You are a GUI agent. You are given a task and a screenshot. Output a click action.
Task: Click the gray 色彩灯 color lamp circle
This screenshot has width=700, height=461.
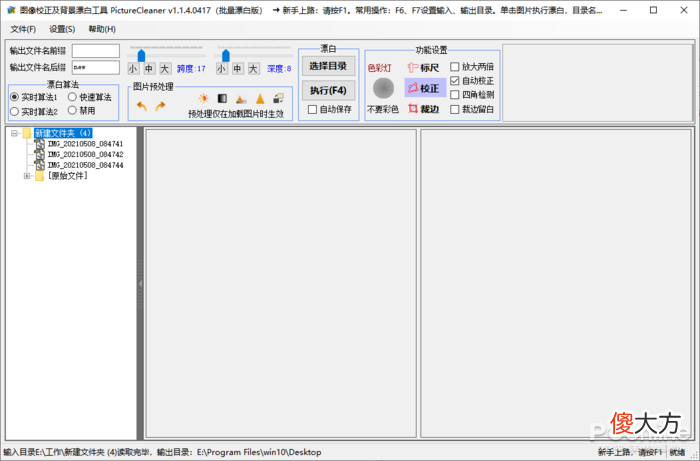(x=383, y=88)
